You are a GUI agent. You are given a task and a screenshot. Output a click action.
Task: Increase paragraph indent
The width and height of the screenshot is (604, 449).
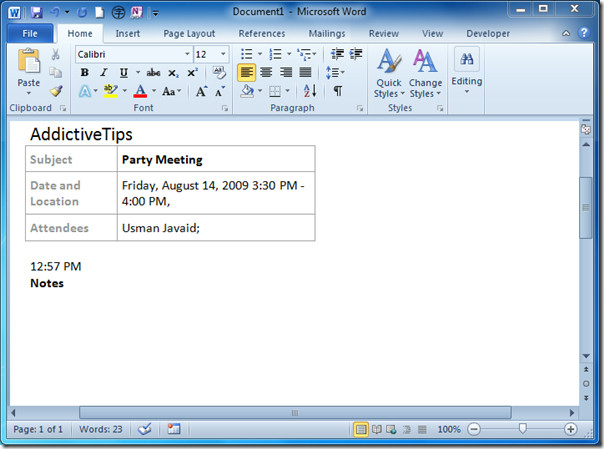click(356, 54)
